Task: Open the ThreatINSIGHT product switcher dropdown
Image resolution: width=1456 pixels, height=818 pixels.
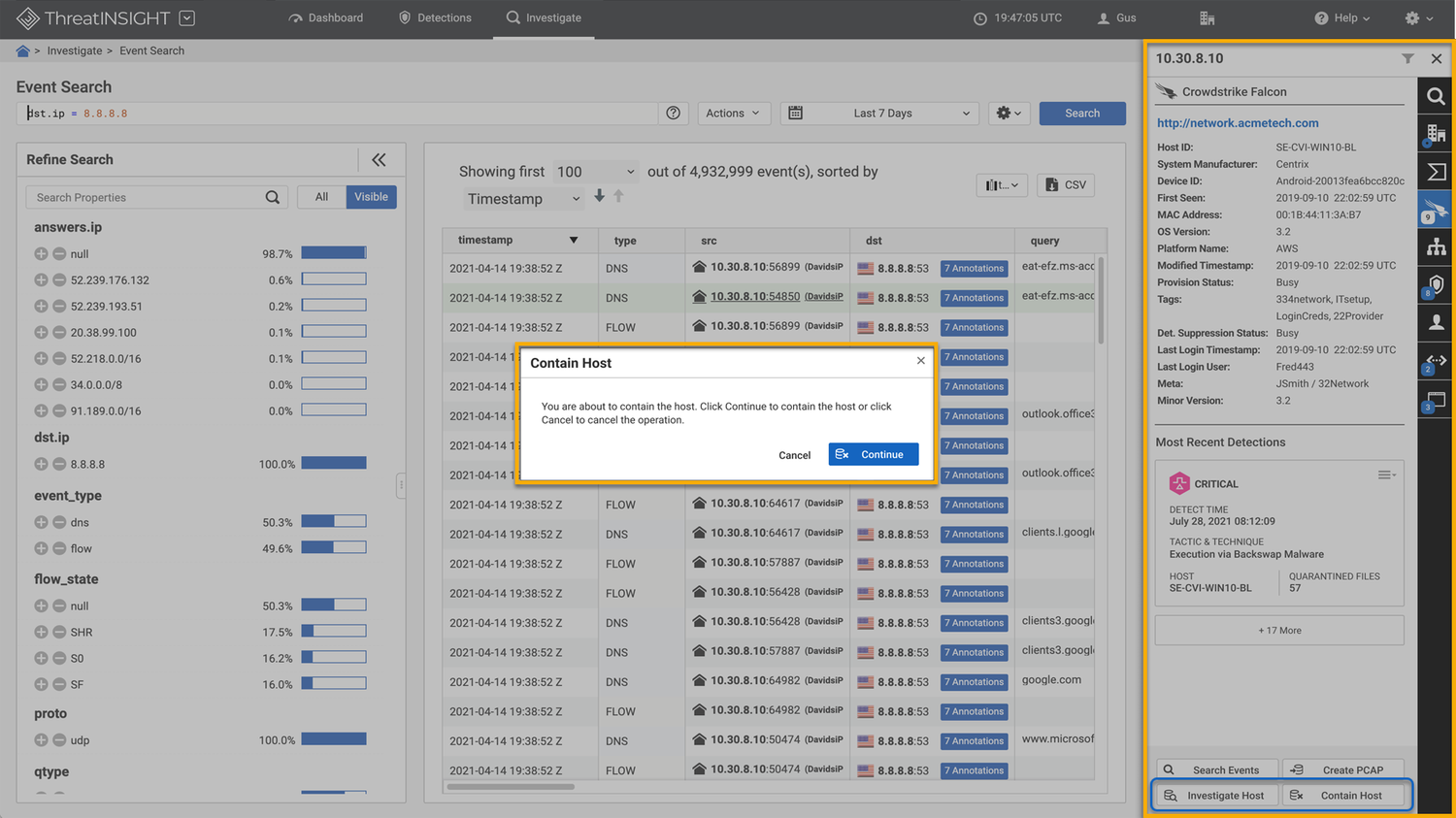Action: click(187, 17)
